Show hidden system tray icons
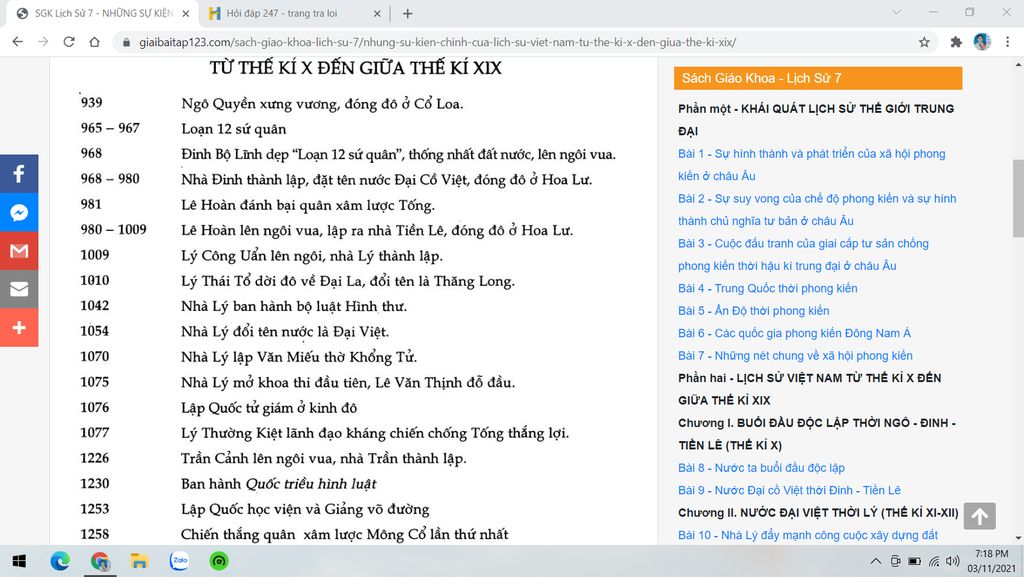Image resolution: width=1024 pixels, height=577 pixels. (876, 561)
